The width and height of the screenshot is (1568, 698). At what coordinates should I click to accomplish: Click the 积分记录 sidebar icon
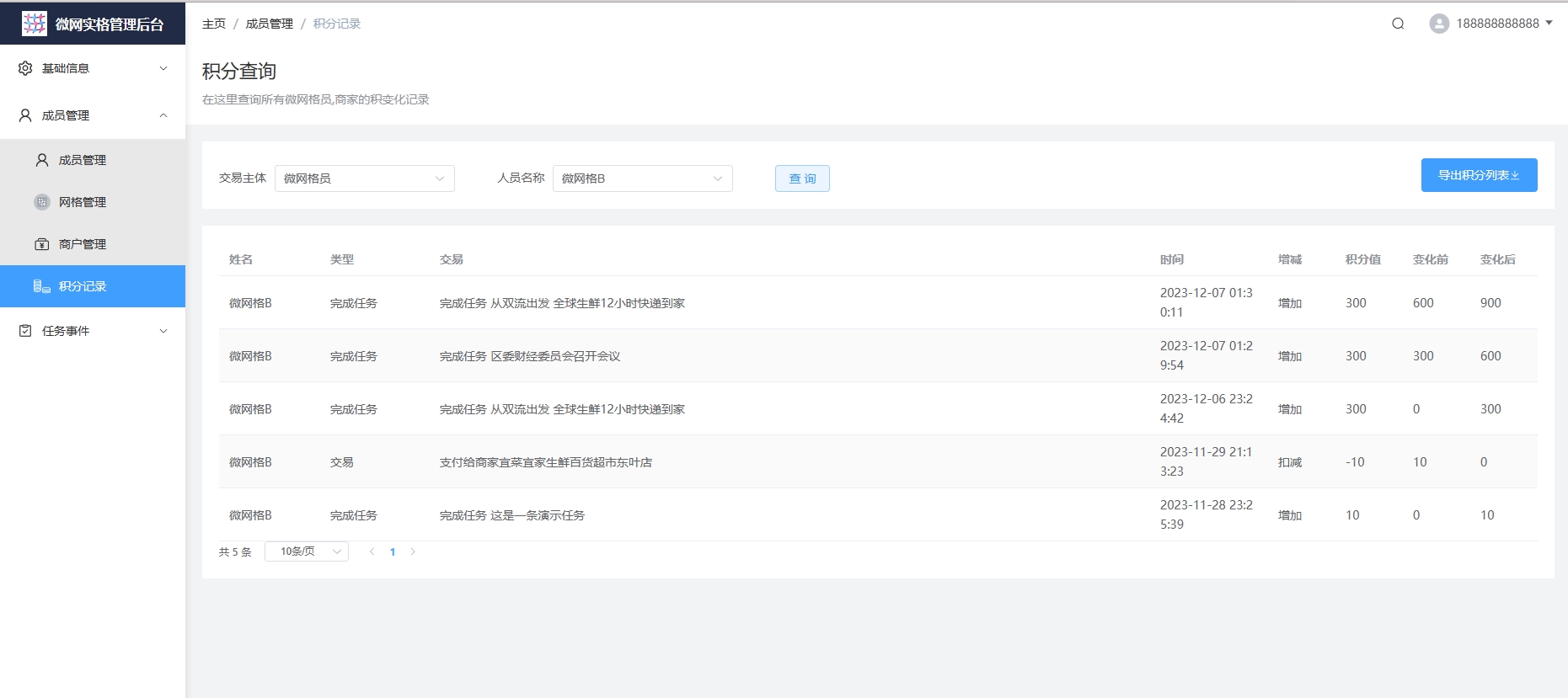pyautogui.click(x=42, y=286)
